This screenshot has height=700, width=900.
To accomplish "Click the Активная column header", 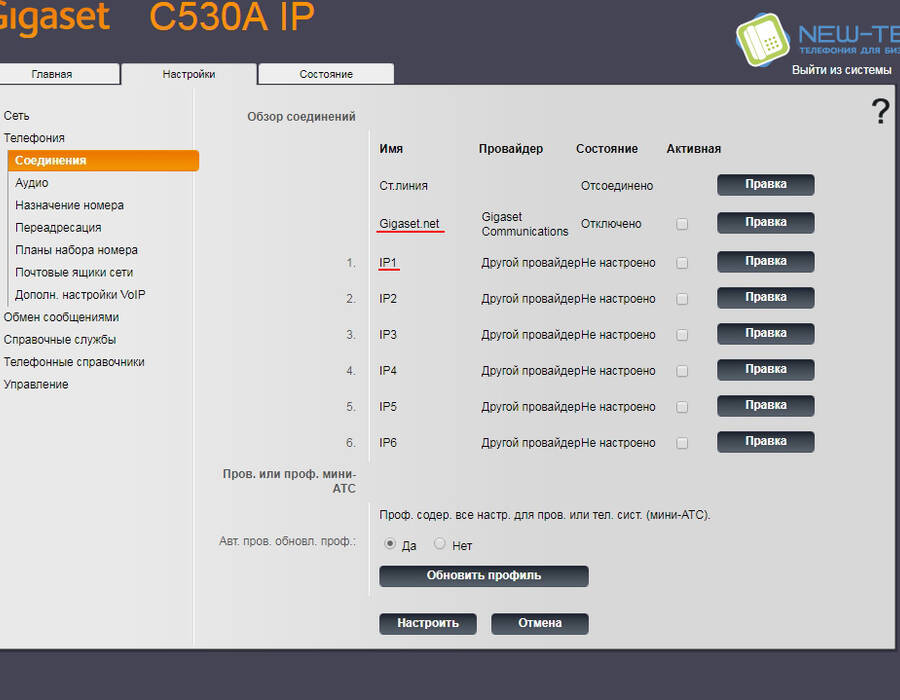I will [693, 149].
